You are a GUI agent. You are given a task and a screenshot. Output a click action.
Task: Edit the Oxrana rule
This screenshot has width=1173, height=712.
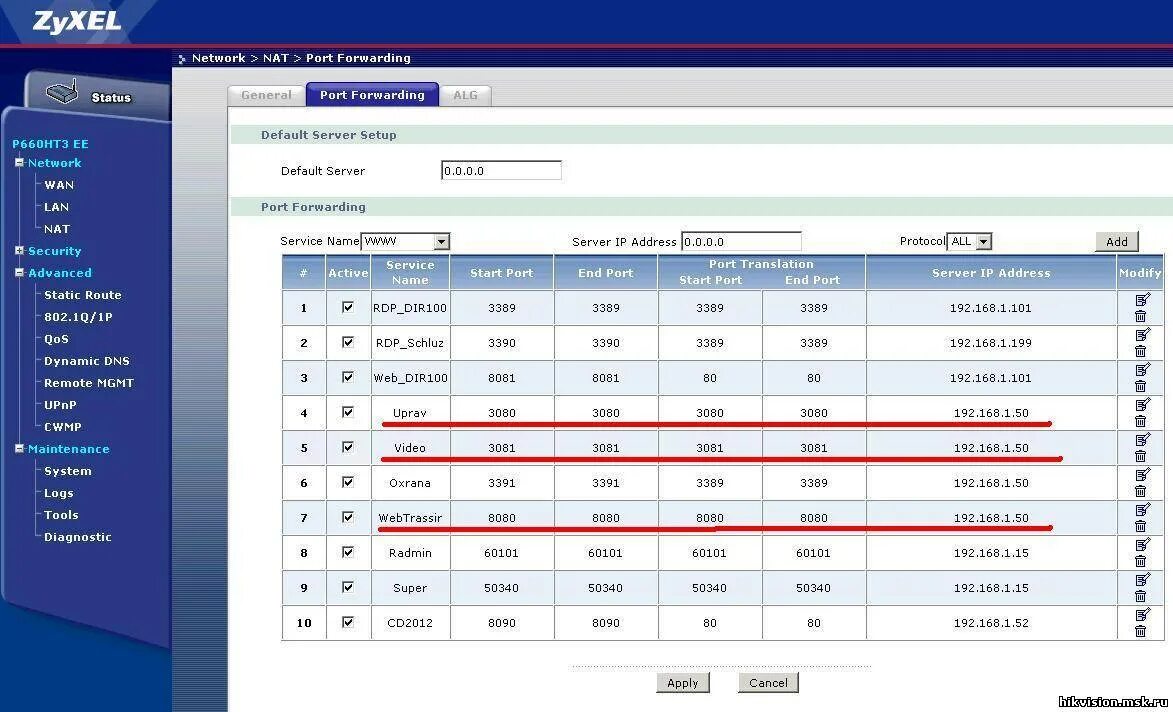[x=1142, y=475]
